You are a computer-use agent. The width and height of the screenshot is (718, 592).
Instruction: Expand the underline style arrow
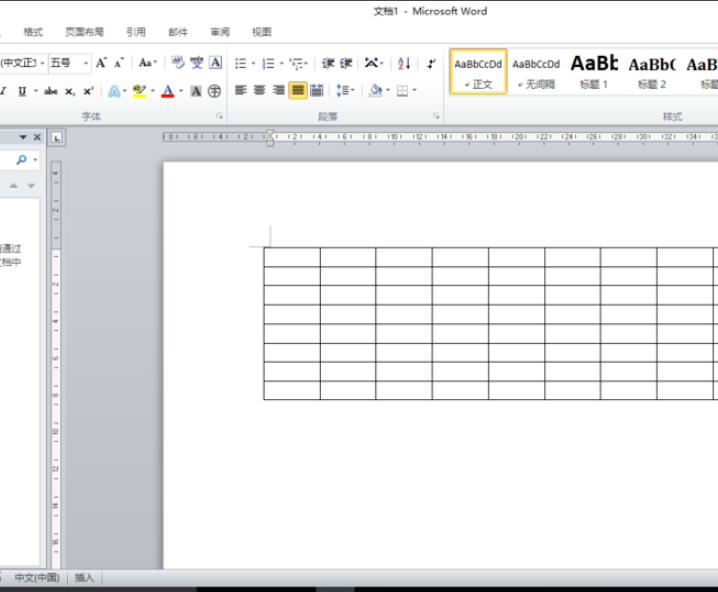click(36, 91)
